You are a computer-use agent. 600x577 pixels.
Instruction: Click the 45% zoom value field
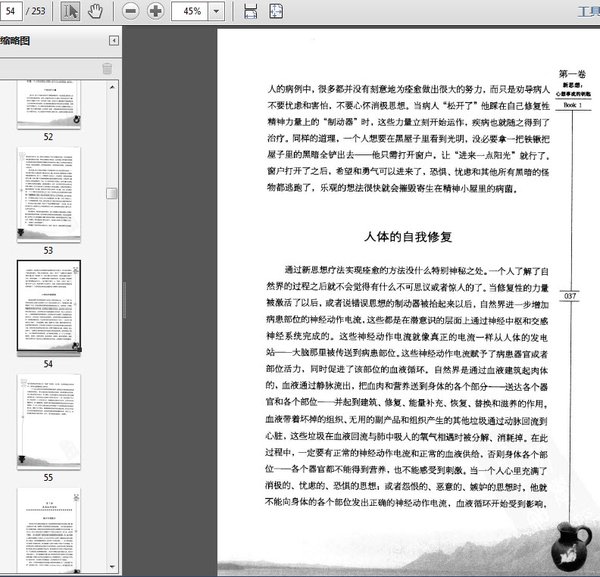coord(190,11)
